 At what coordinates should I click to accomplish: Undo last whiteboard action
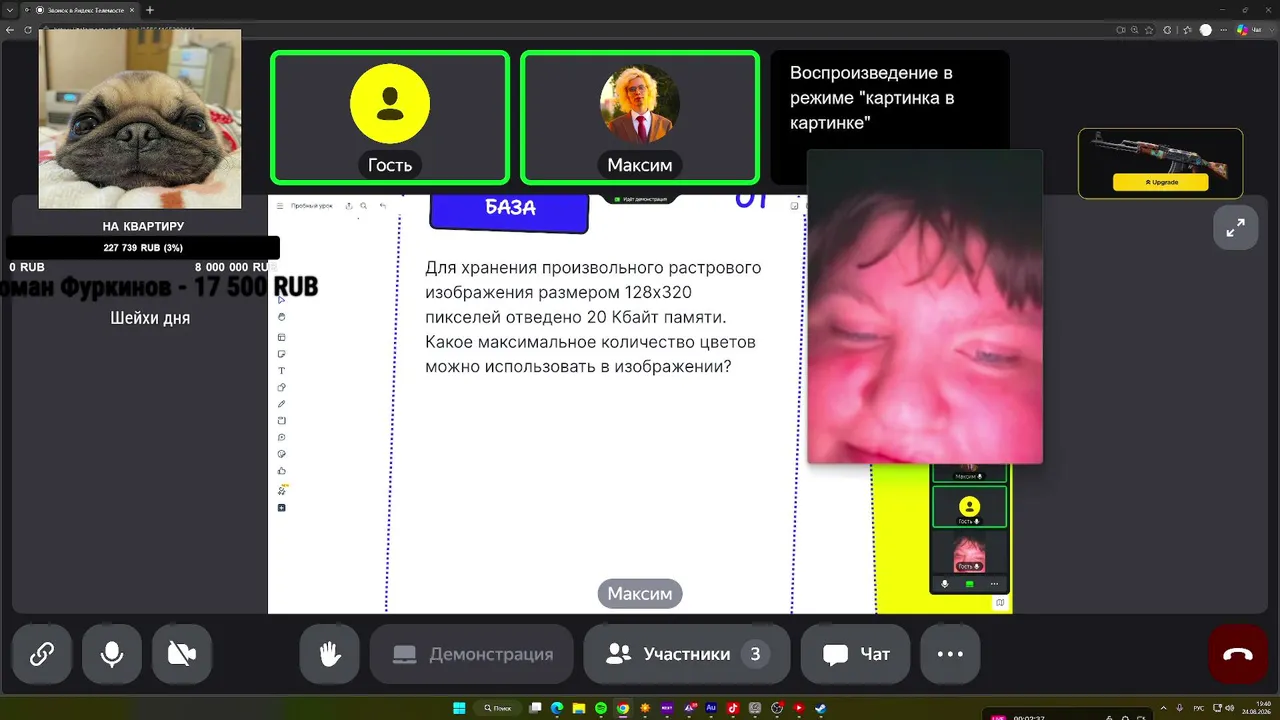382,206
